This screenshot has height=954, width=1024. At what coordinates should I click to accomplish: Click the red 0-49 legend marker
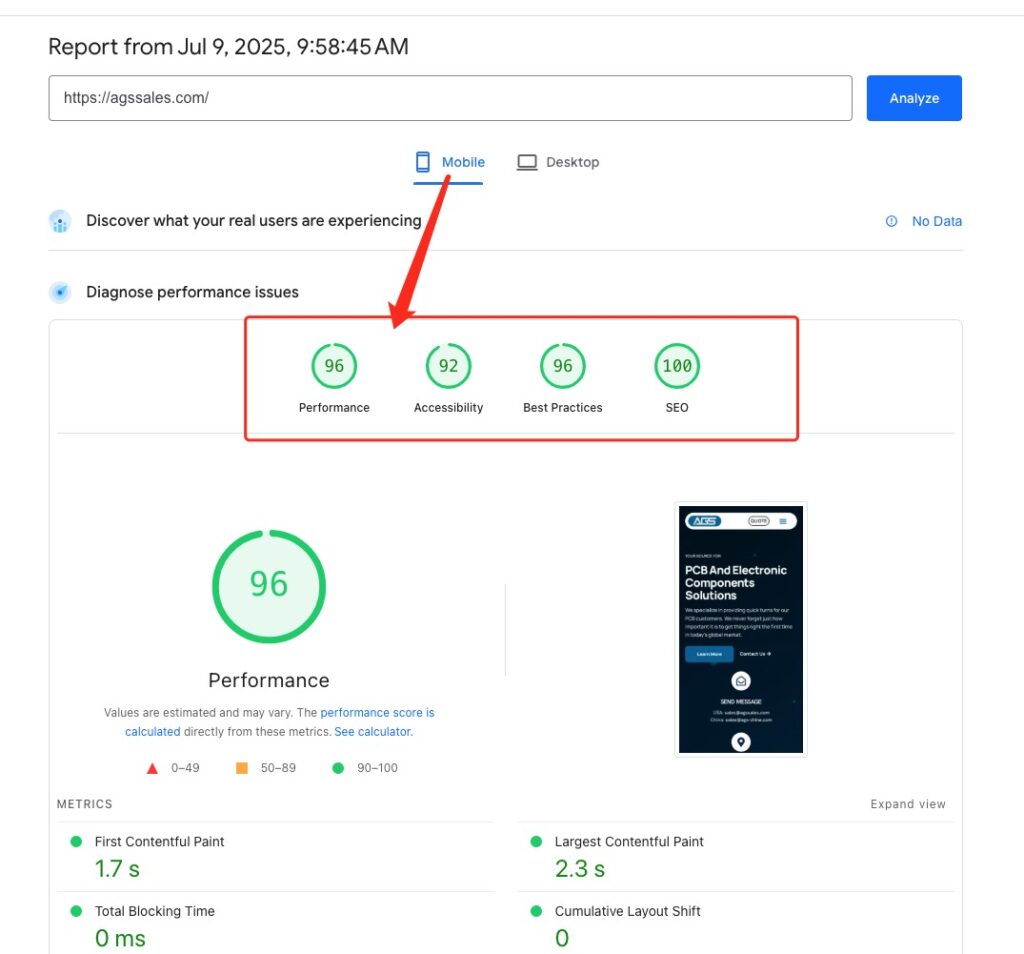152,768
